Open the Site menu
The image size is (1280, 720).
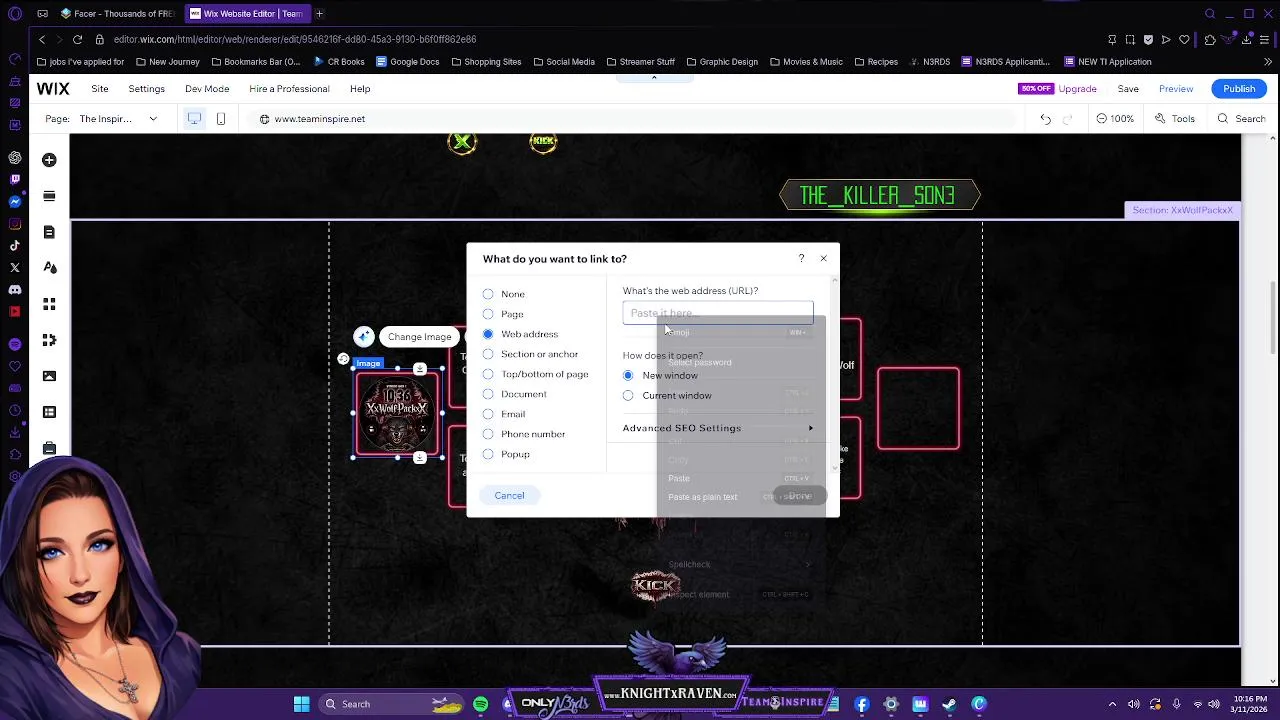coord(100,89)
